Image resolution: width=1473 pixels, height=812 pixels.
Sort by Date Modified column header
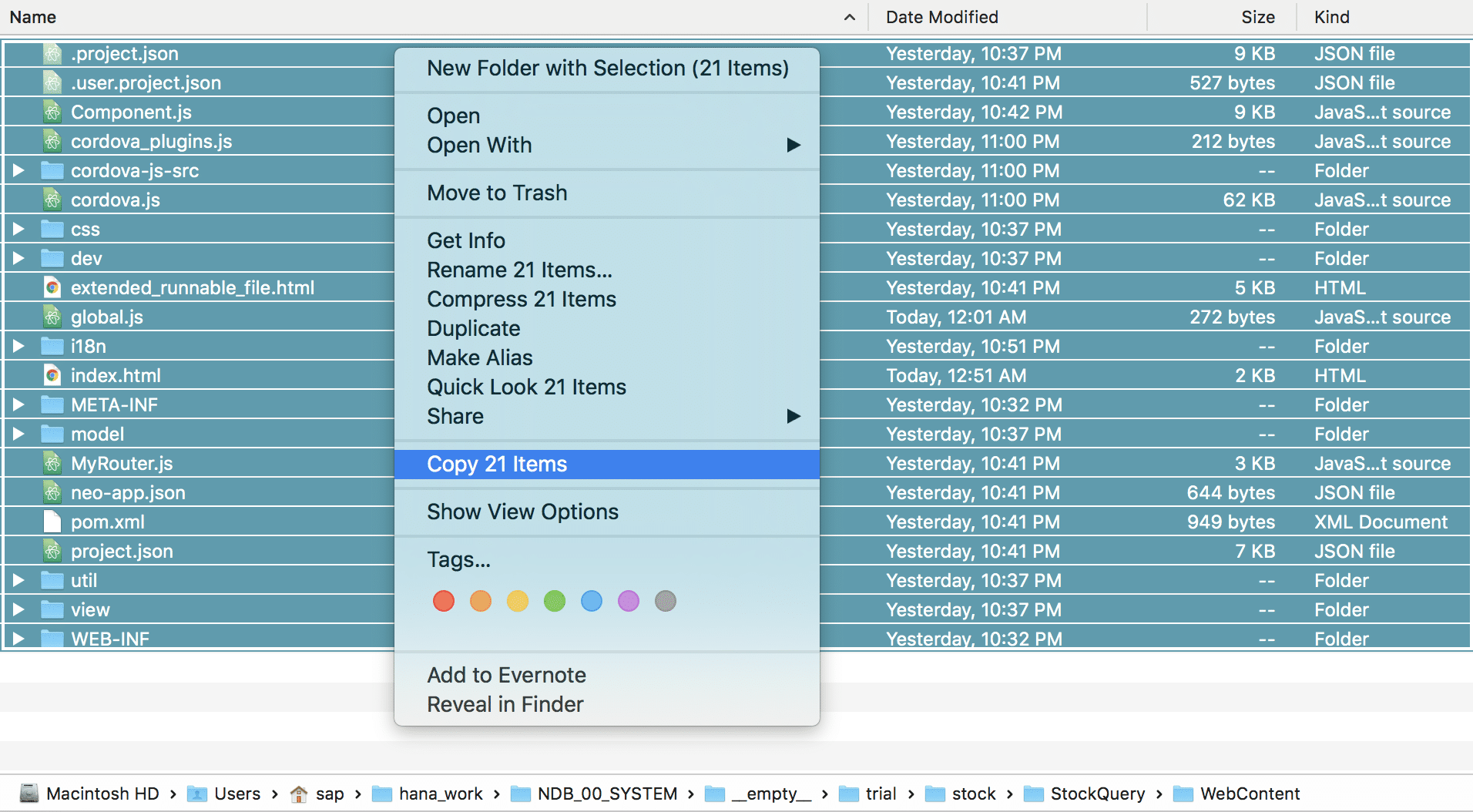(941, 17)
